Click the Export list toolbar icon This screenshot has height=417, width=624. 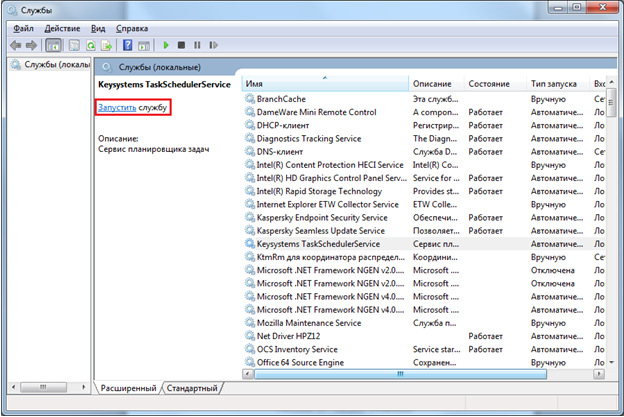pyautogui.click(x=107, y=45)
